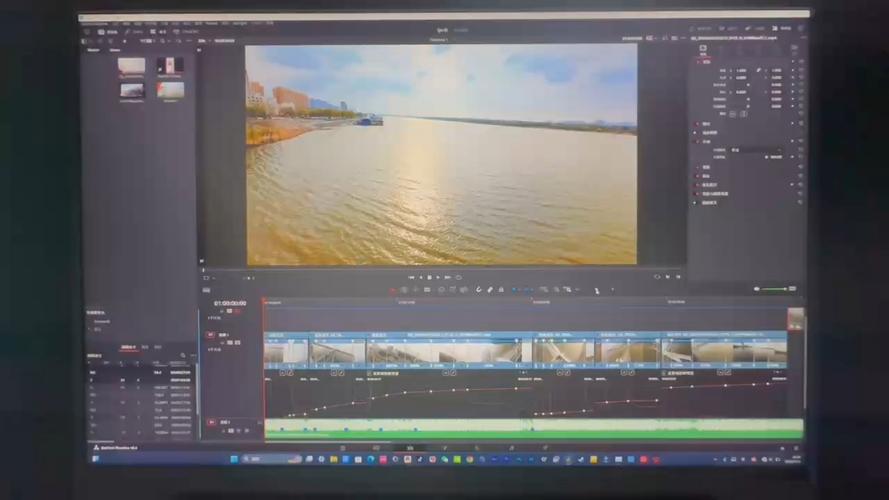Toggle the Linked Selection chain icon
Image resolution: width=889 pixels, height=500 pixels.
point(490,290)
